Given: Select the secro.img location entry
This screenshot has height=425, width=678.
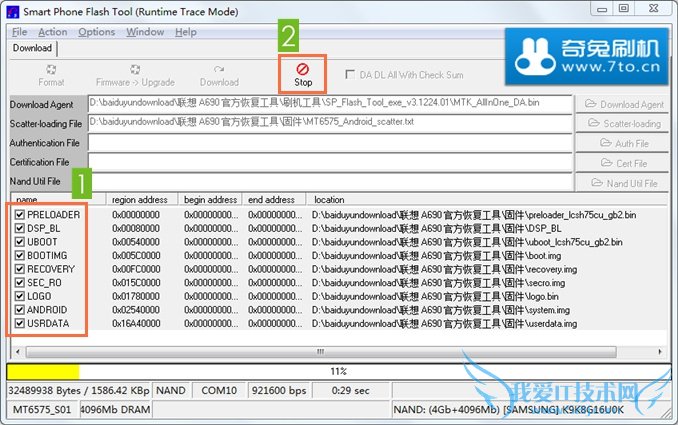Looking at the screenshot, I should point(438,283).
